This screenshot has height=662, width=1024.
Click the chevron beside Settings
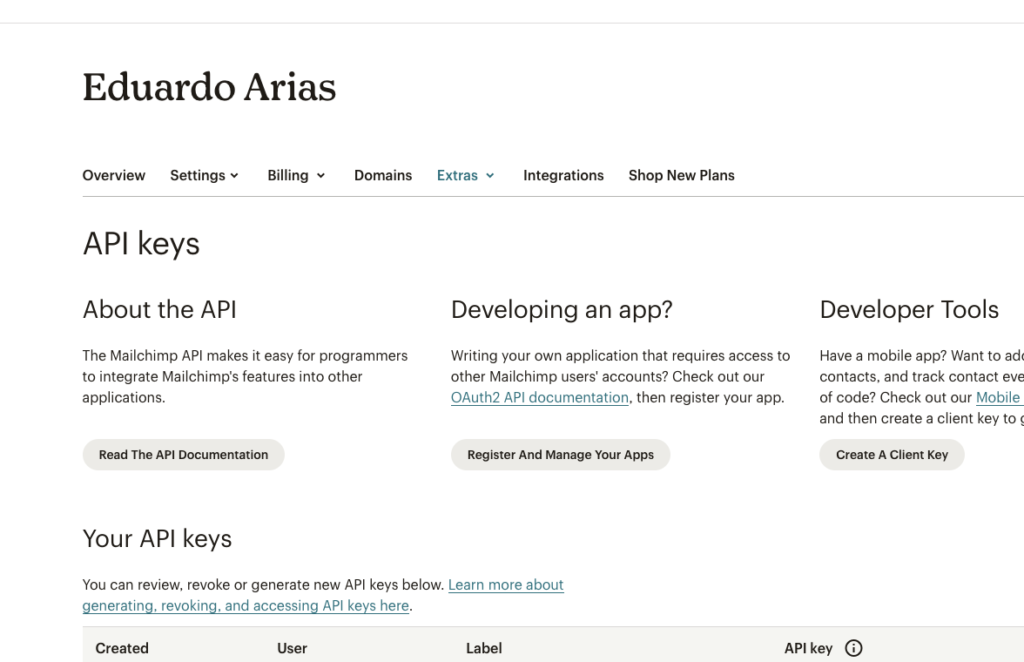point(236,175)
